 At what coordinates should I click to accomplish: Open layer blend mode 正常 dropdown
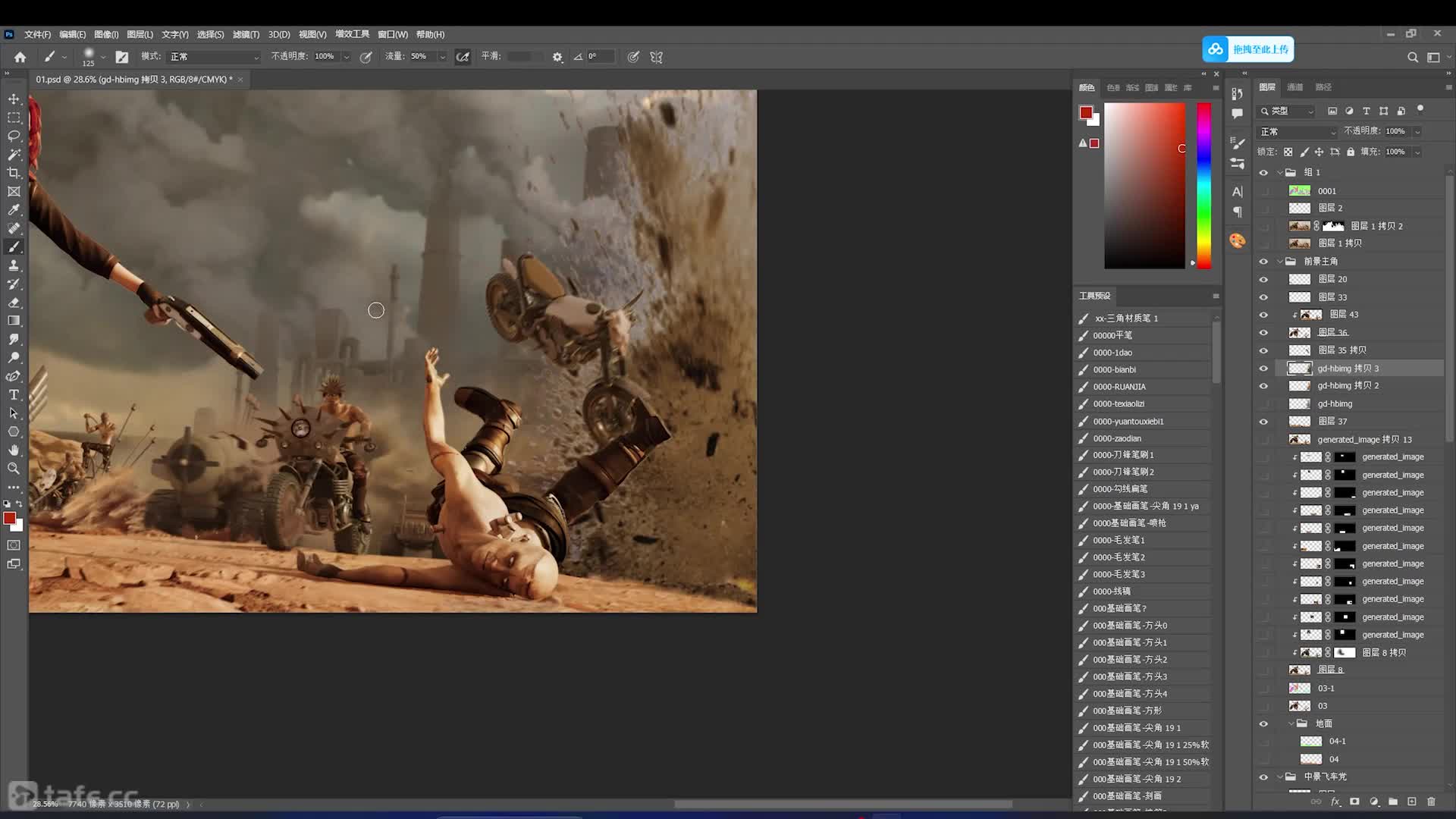point(1298,132)
